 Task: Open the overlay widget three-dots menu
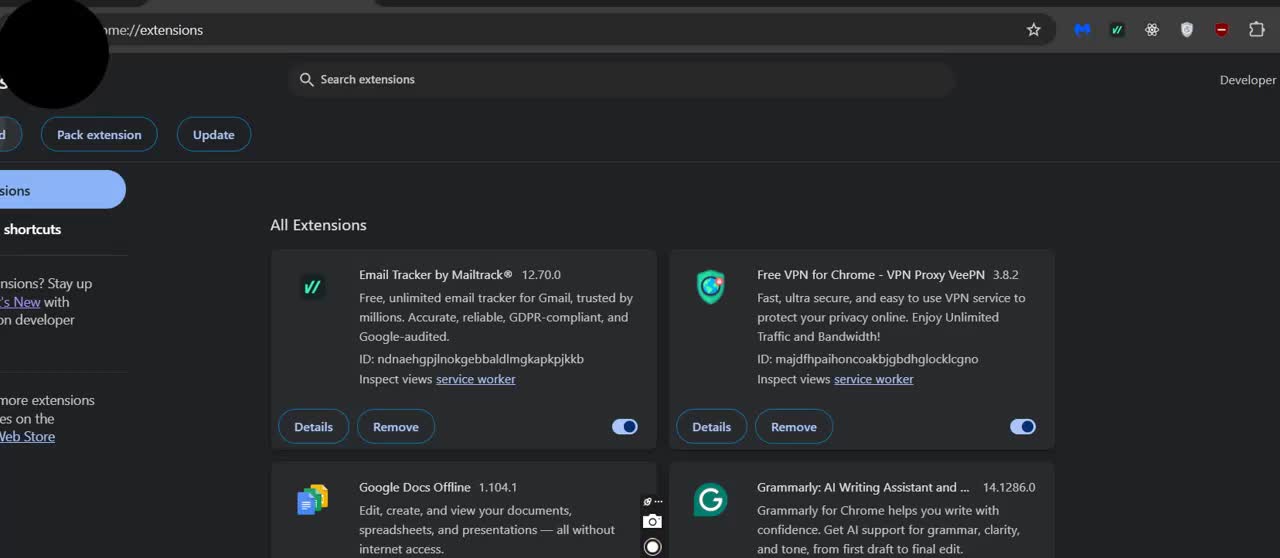click(x=658, y=501)
